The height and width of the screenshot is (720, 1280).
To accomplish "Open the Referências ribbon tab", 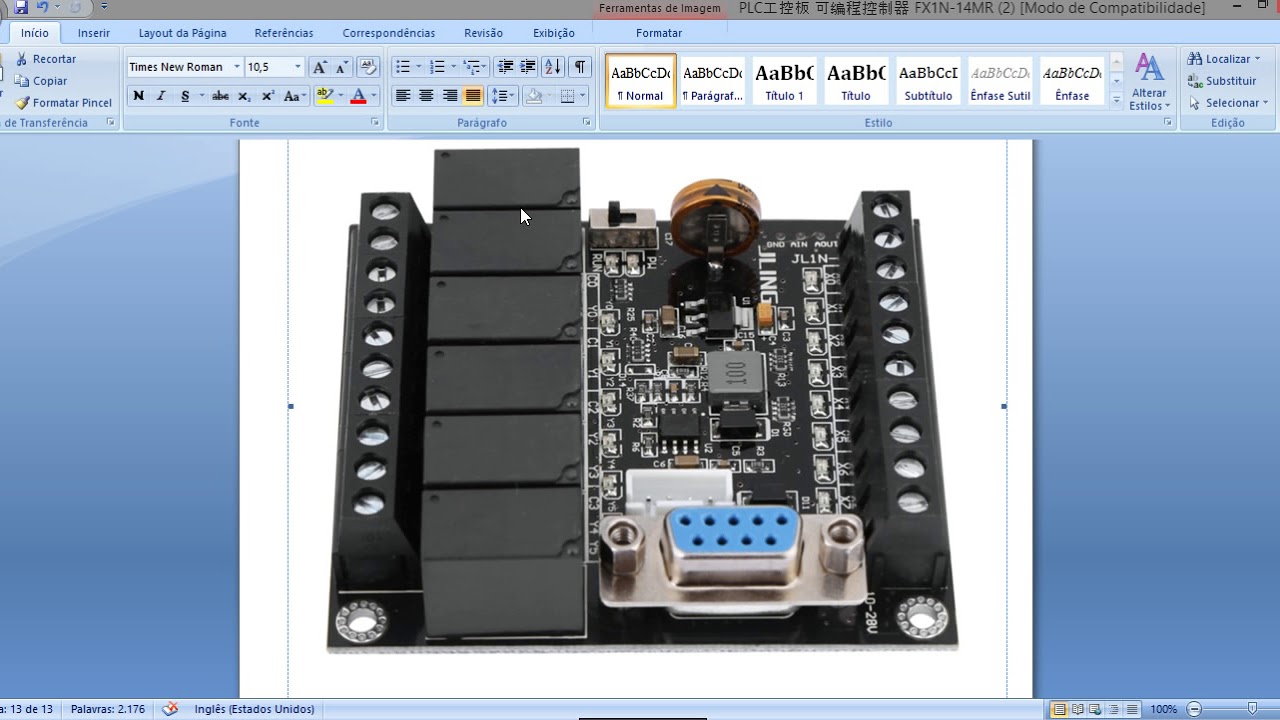I will pos(284,33).
